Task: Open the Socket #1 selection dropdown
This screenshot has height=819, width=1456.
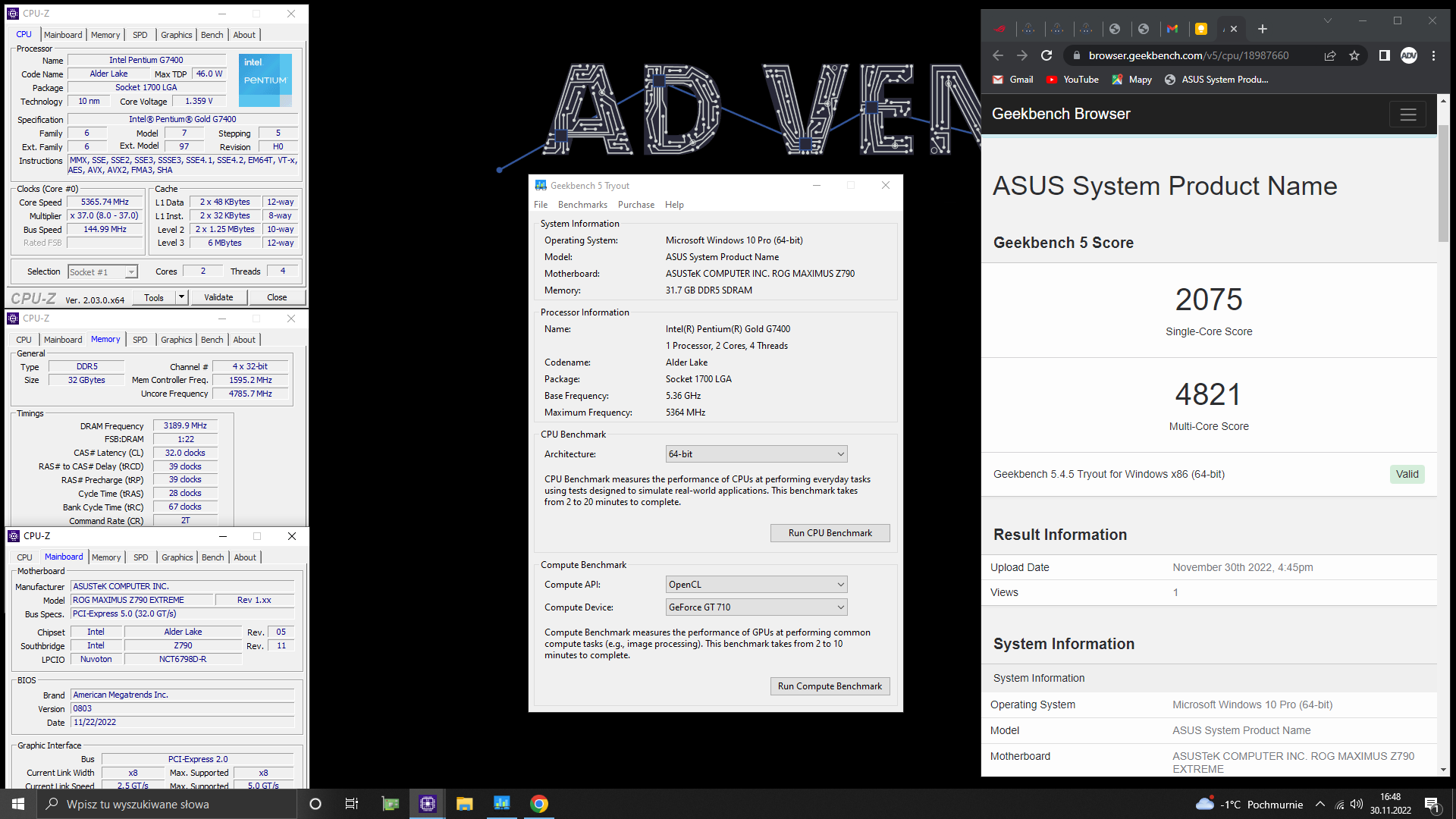Action: [x=102, y=272]
